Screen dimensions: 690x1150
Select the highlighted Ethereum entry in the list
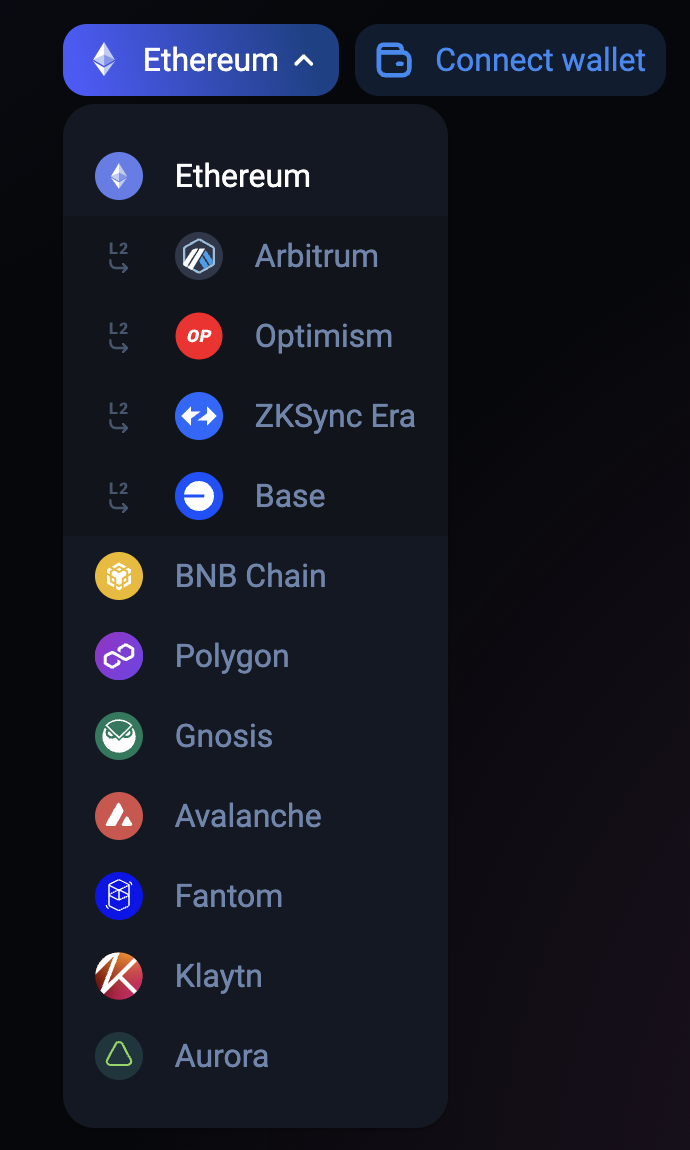click(242, 176)
